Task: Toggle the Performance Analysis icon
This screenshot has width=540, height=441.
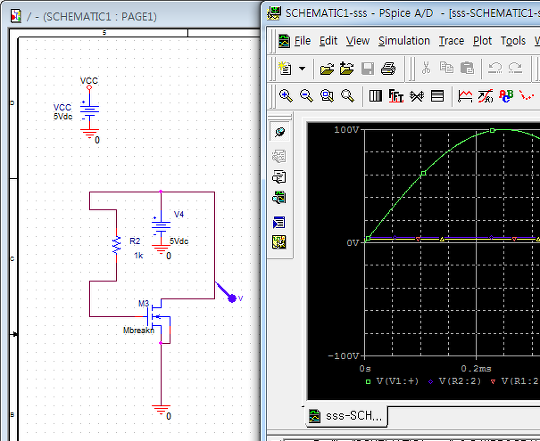Action: 417,96
